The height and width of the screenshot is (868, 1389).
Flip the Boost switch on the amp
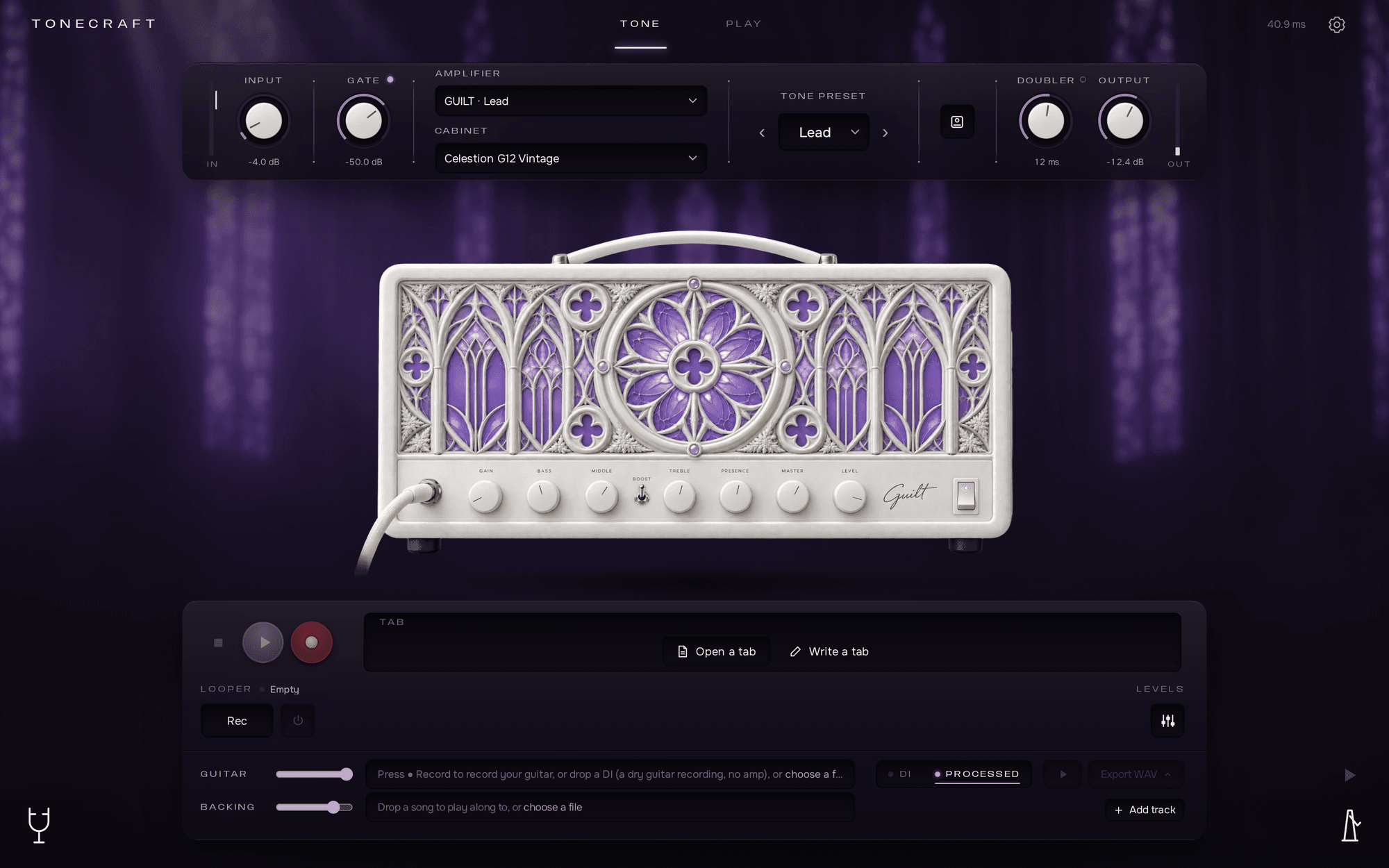[642, 494]
